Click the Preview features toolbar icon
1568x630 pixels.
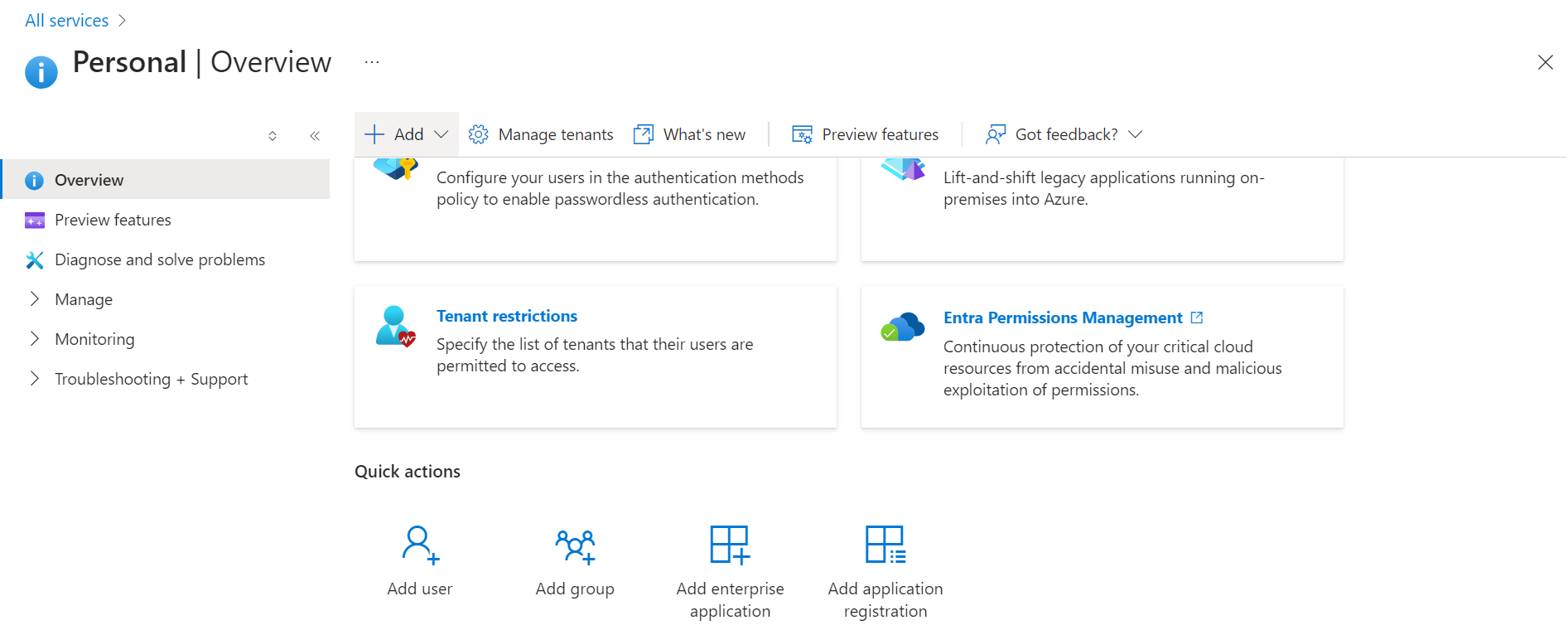(802, 134)
